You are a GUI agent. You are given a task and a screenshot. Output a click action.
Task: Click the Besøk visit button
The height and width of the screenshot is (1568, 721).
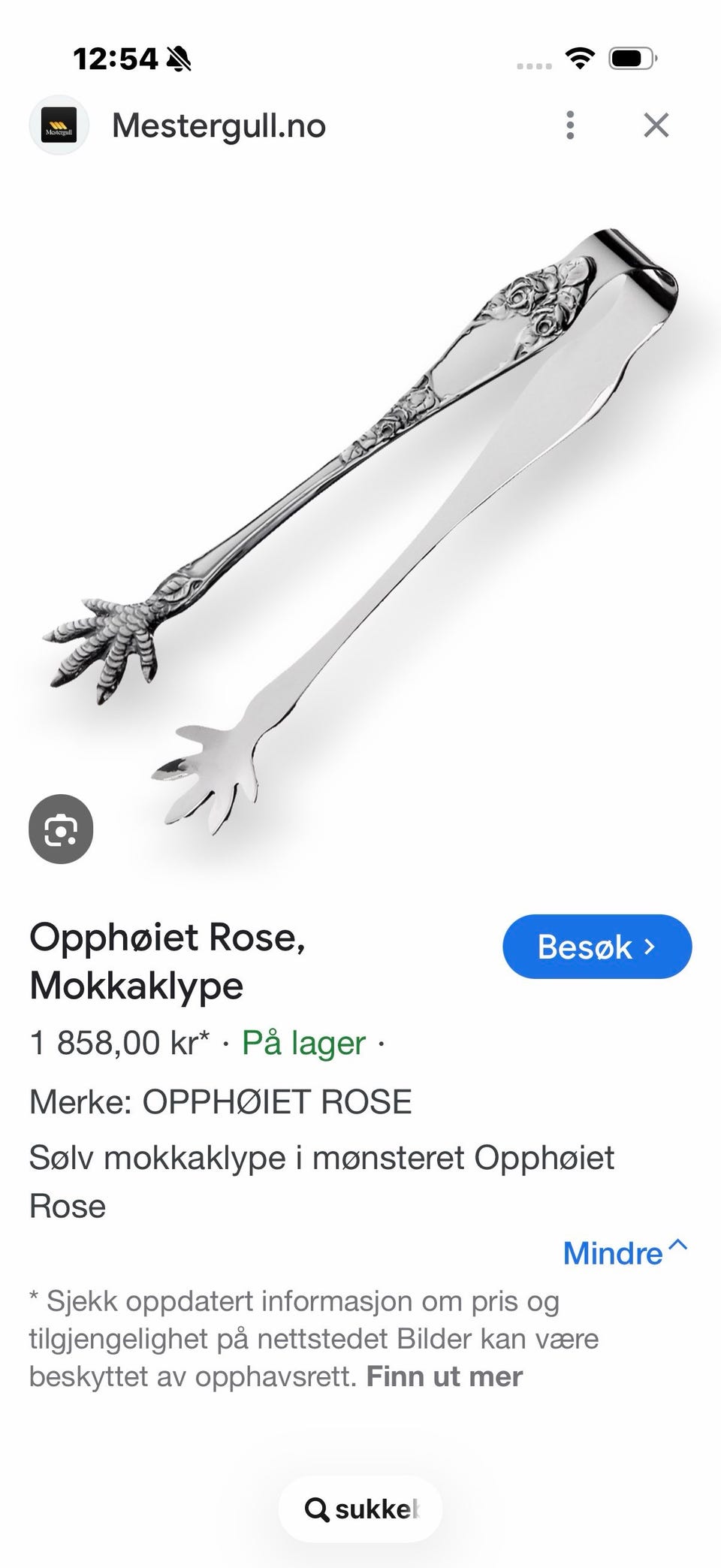[597, 947]
